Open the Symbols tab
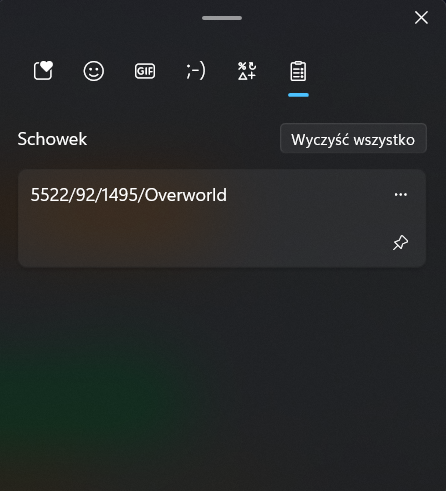This screenshot has width=446, height=491. click(x=247, y=71)
